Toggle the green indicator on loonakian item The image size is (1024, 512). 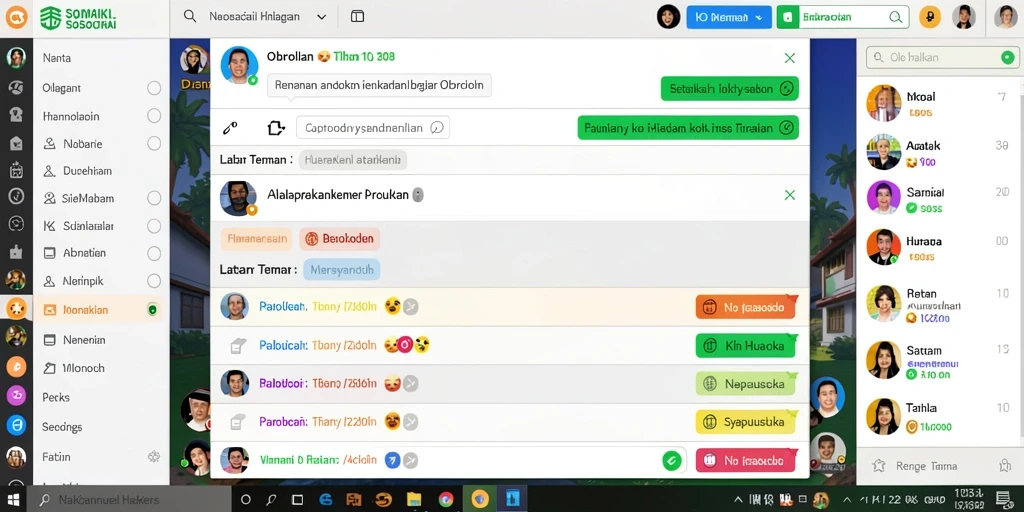tap(152, 310)
